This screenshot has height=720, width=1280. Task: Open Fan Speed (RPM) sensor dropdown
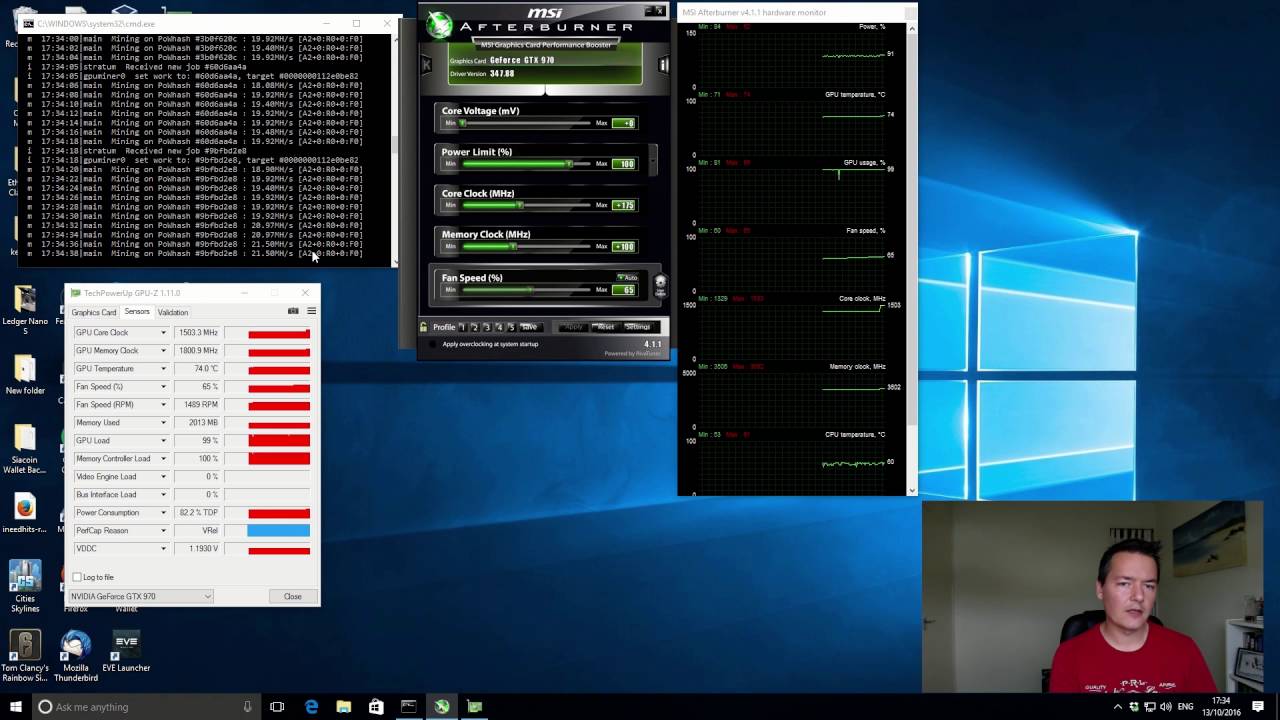pyautogui.click(x=163, y=405)
